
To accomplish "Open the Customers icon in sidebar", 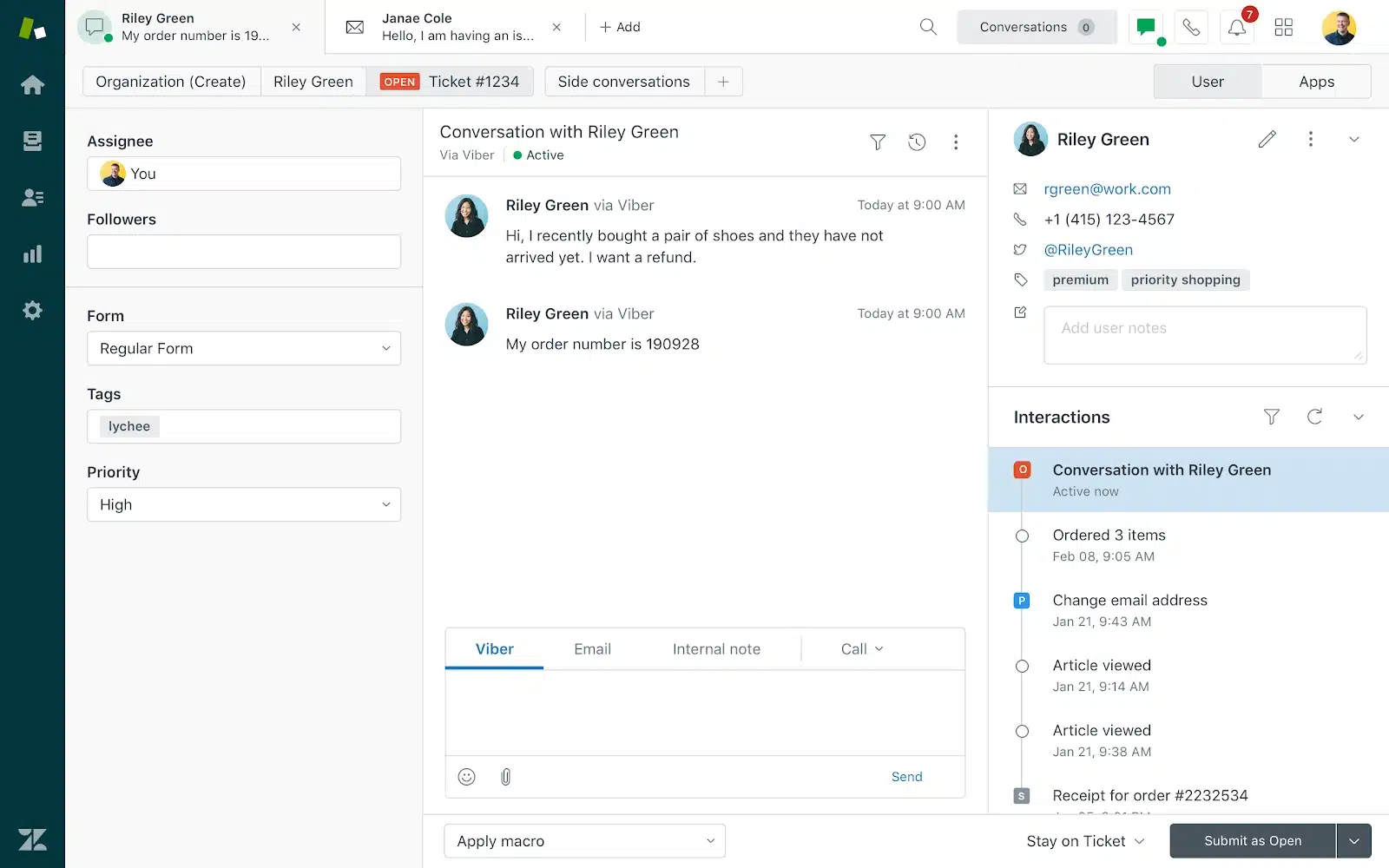I will pyautogui.click(x=32, y=197).
